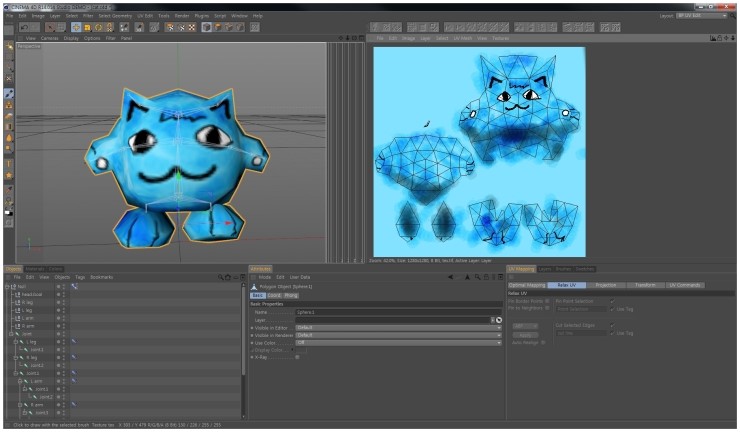Viewport: 740px width, 432px height.
Task: Click the orange-topped cube icon in toolbar
Action: (x=218, y=27)
